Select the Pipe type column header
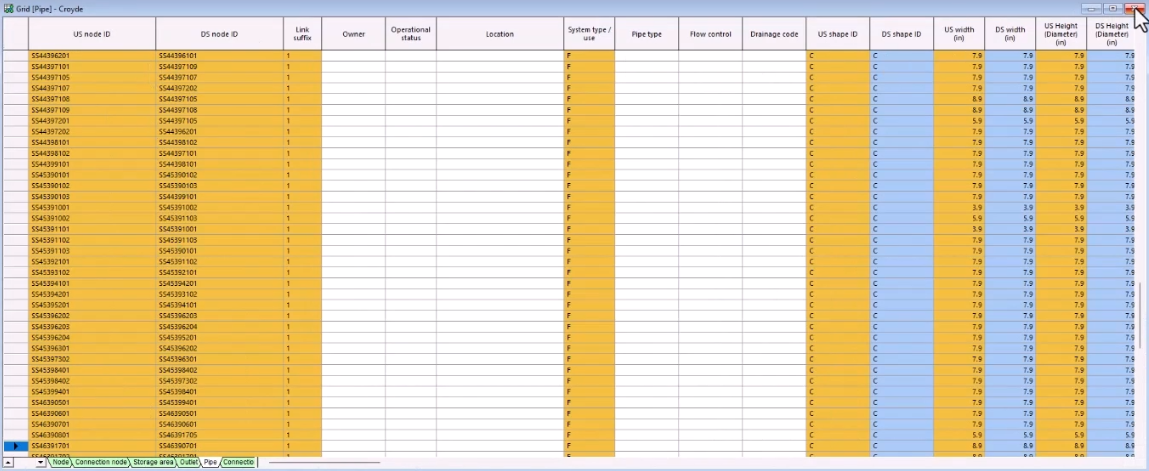Viewport: 1149px width, 471px height. [x=646, y=34]
